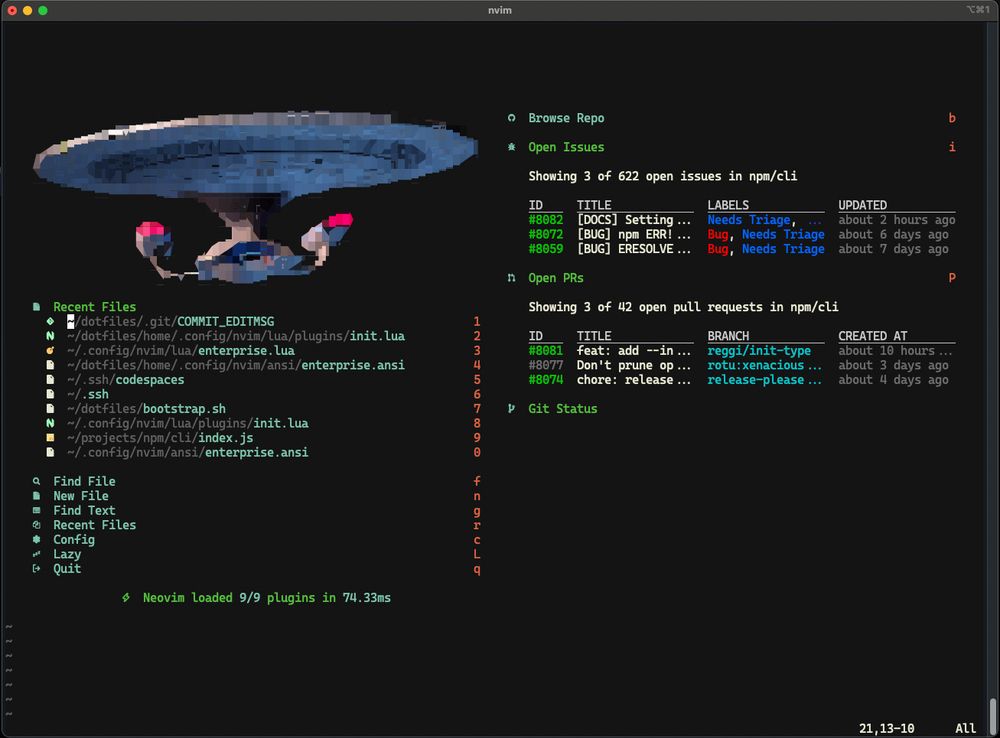The image size is (1000, 738).
Task: Open ~/.config/nvim/lua/plugins/init.lua
Action: pyautogui.click(x=188, y=424)
